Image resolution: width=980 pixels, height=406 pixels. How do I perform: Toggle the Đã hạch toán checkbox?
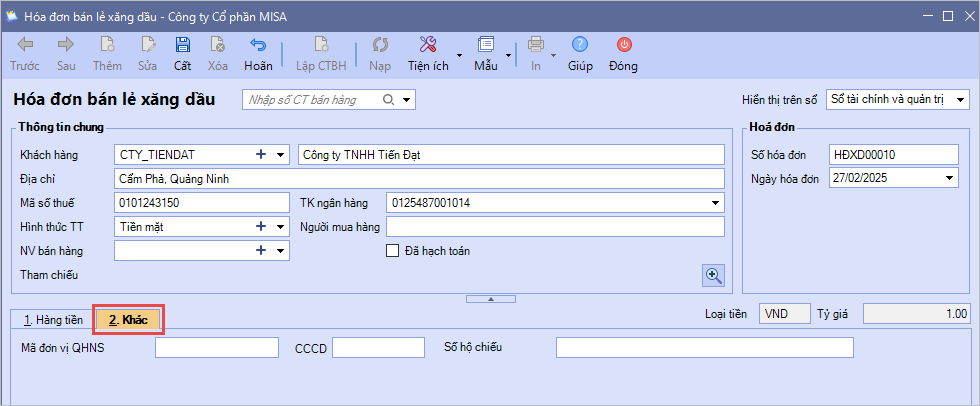(393, 251)
